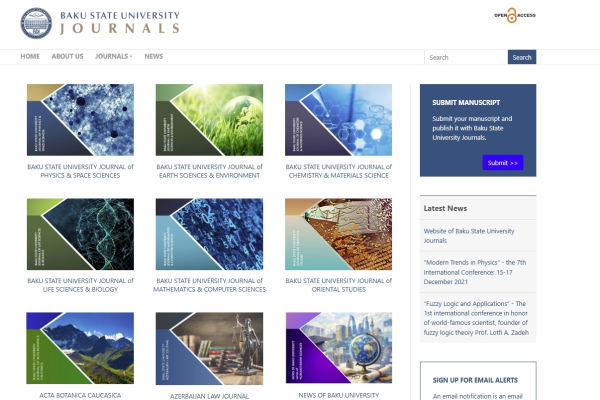Click the Mathematics & Computer Sciences title link
Viewport: 600px width, 400px height.
click(x=209, y=285)
